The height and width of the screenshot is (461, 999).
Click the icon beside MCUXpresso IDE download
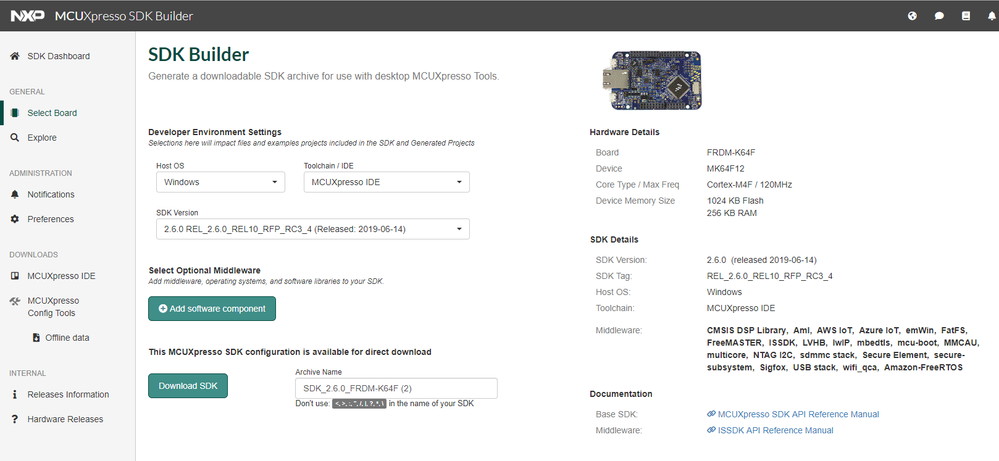point(15,276)
